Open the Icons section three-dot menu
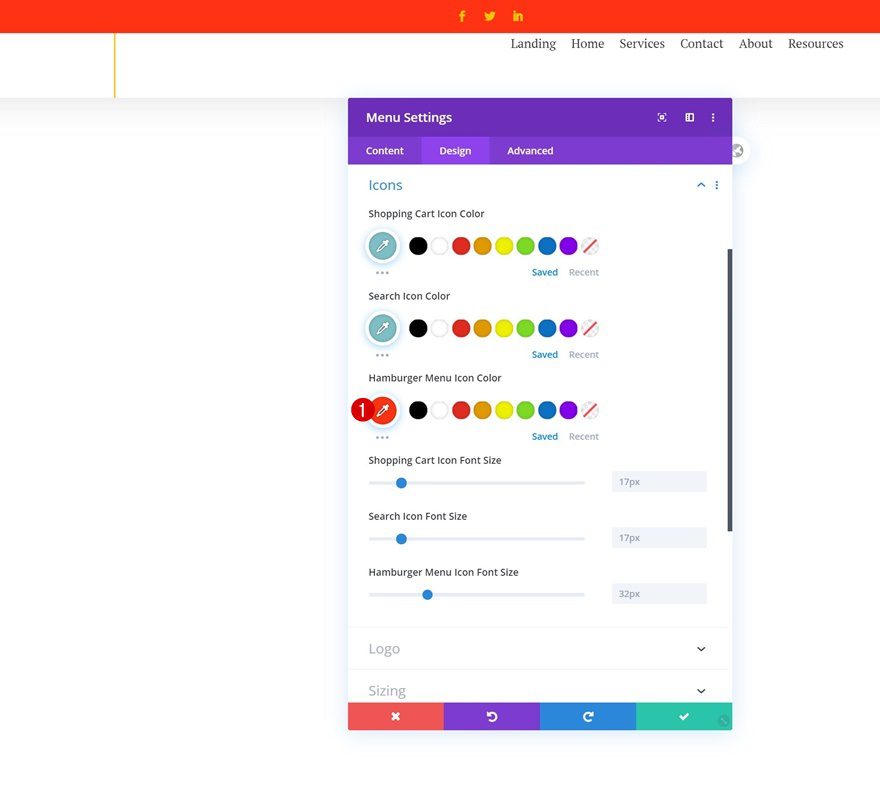880x792 pixels. tap(716, 185)
